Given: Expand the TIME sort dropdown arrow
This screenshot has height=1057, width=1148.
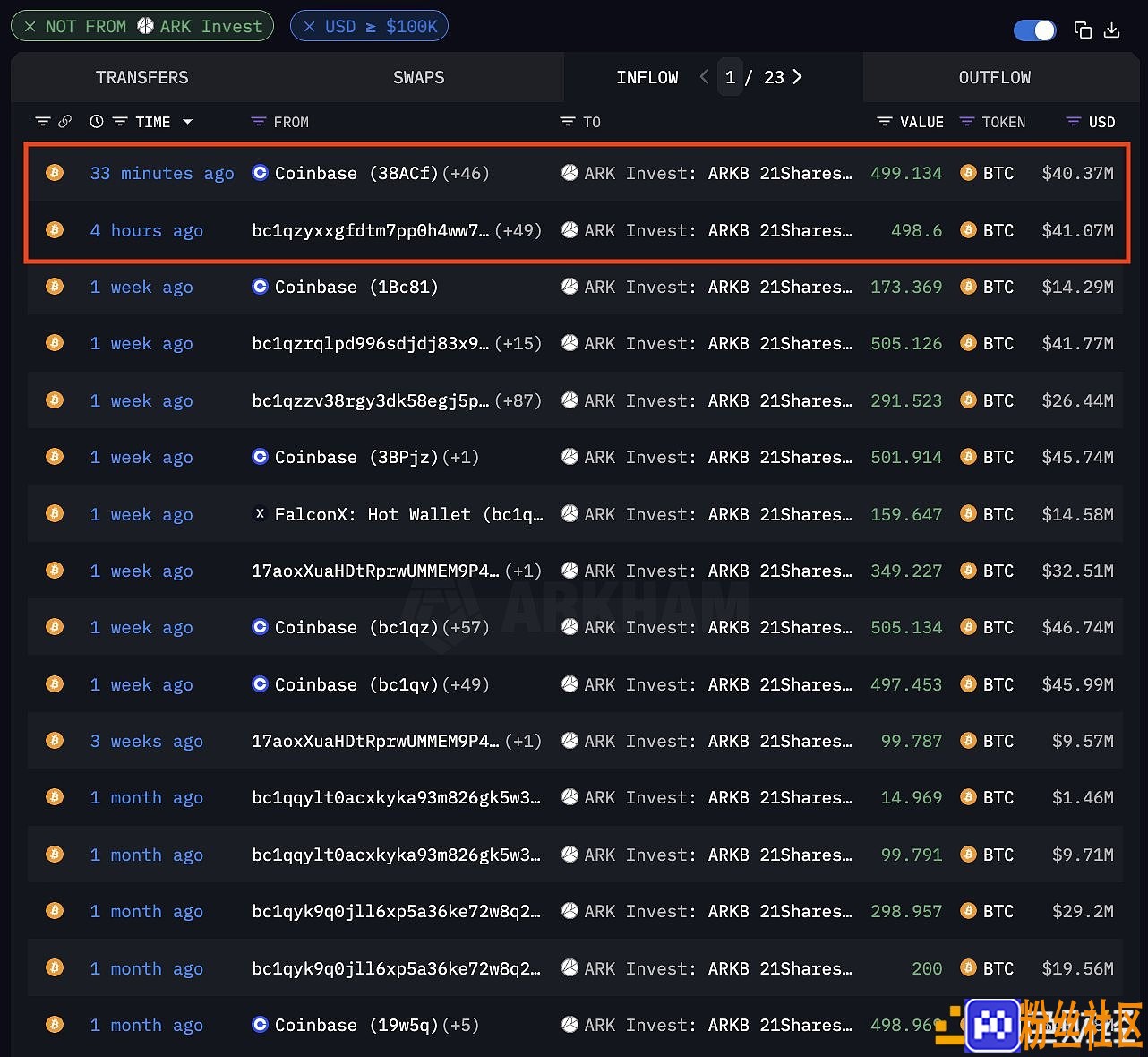Looking at the screenshot, I should (188, 122).
